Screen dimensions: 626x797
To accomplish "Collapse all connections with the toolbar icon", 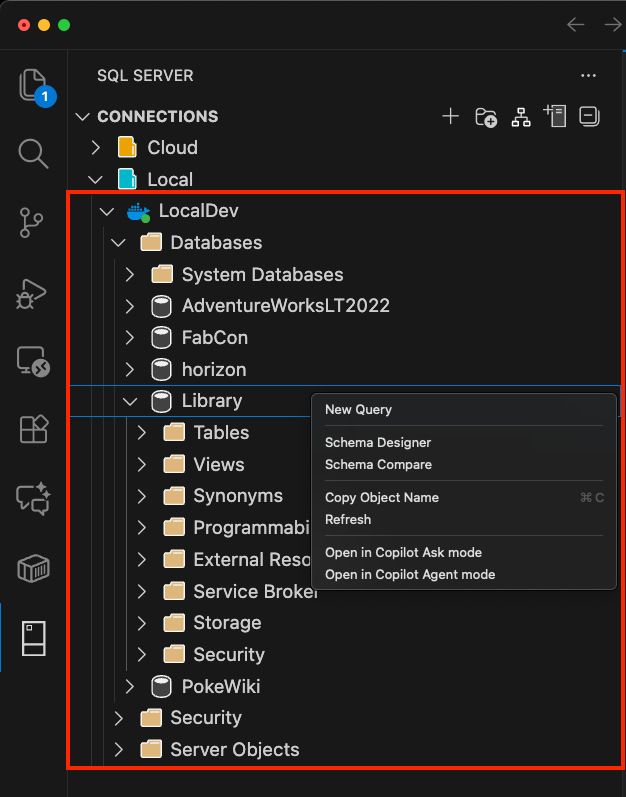I will [590, 116].
